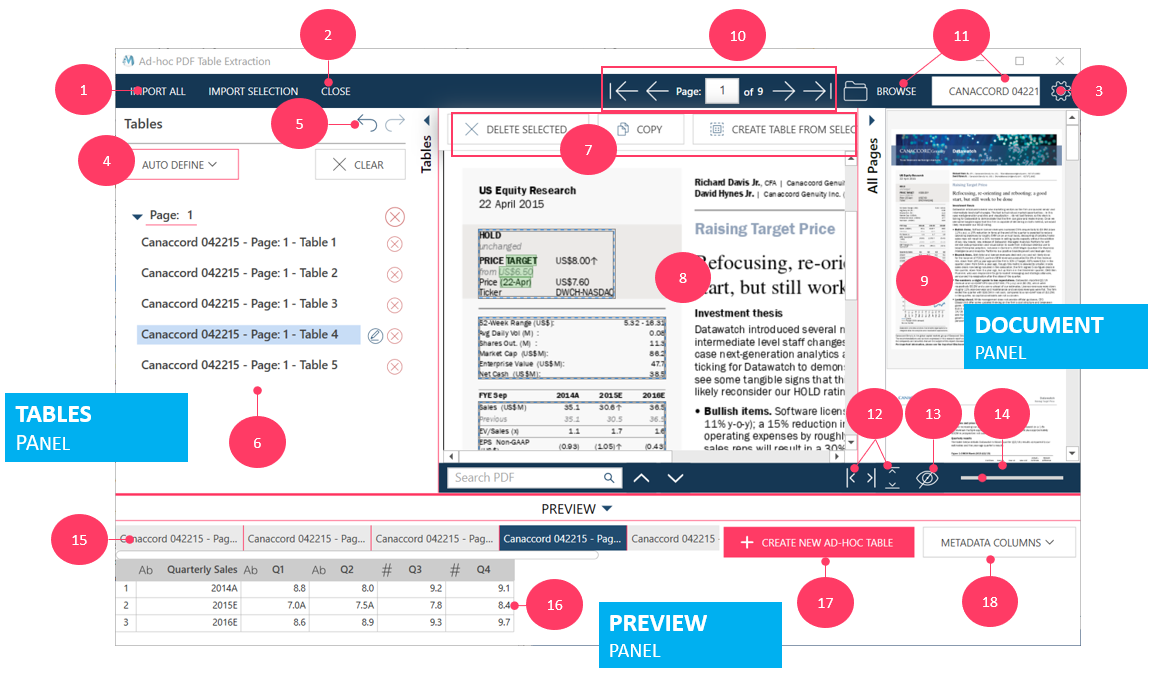The height and width of the screenshot is (677, 1156).
Task: Jump to the previous search result
Action: pyautogui.click(x=641, y=478)
